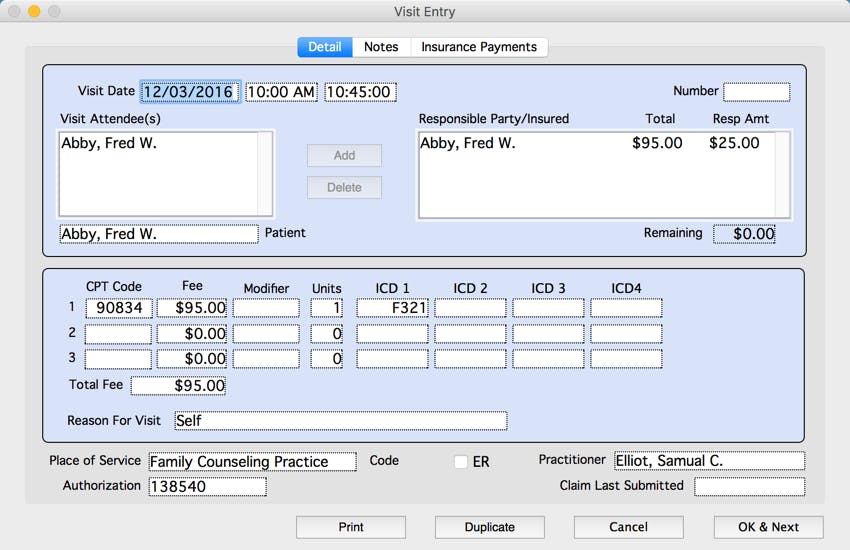The image size is (850, 550).
Task: Enable the ER checkbox
Action: (461, 462)
